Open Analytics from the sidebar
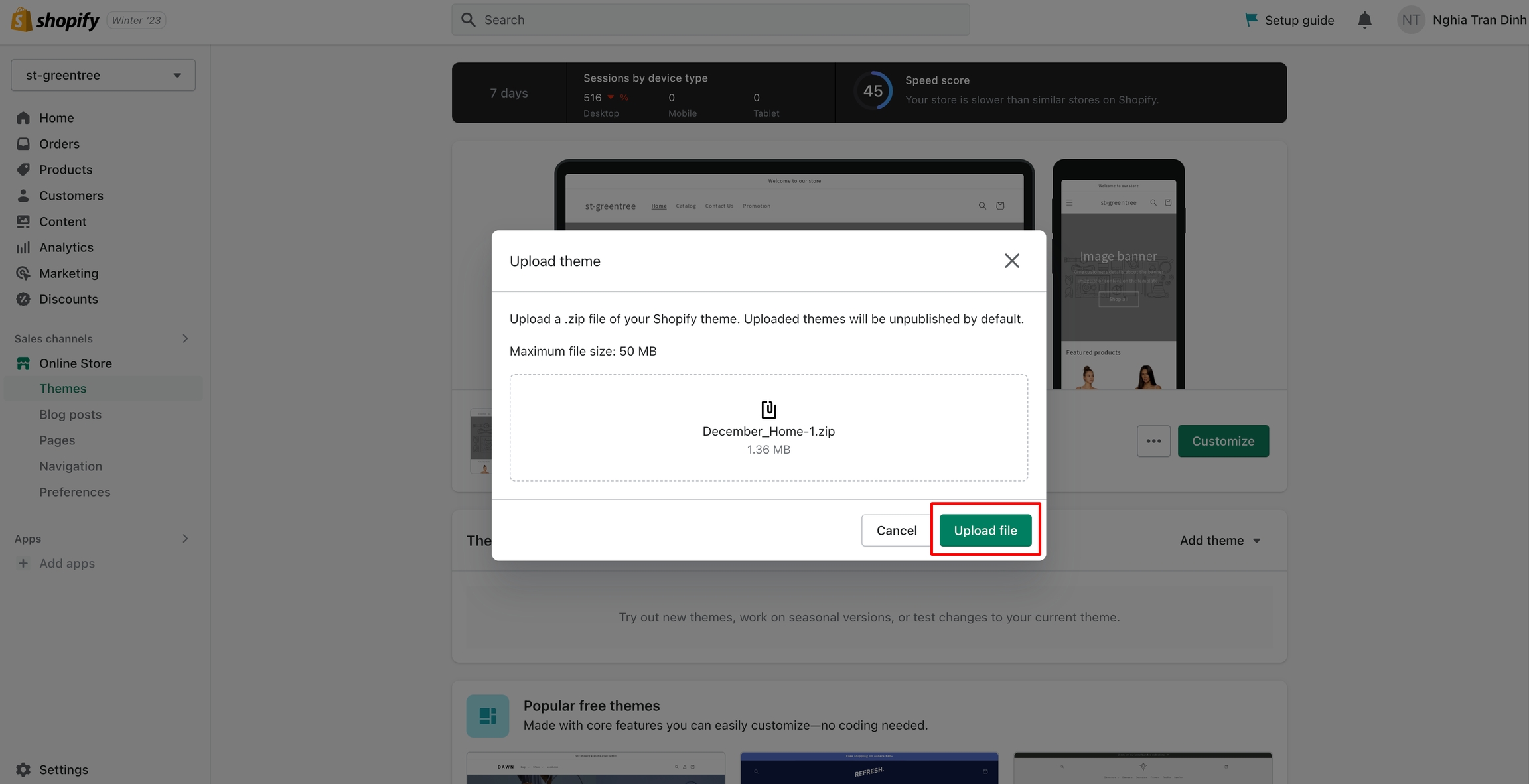 point(66,247)
